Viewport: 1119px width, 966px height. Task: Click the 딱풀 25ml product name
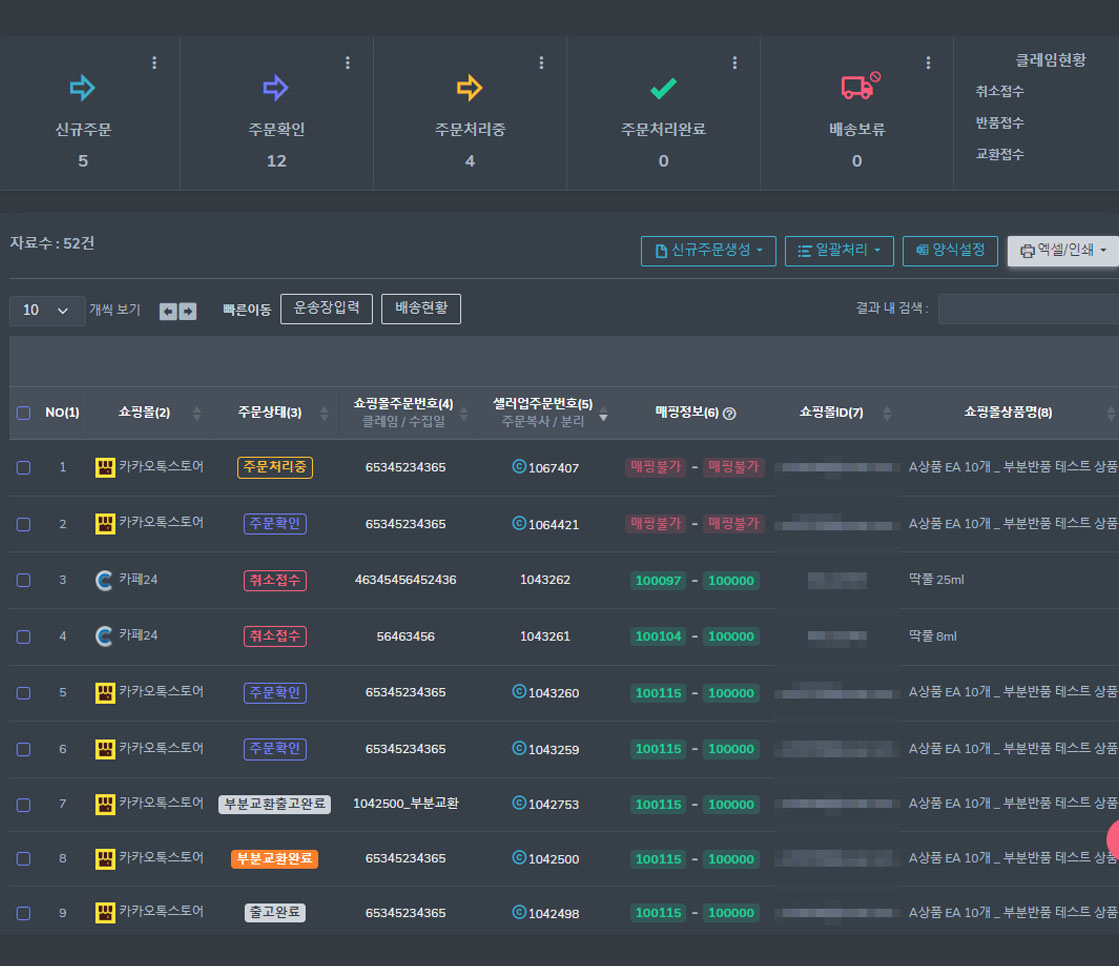click(x=936, y=580)
